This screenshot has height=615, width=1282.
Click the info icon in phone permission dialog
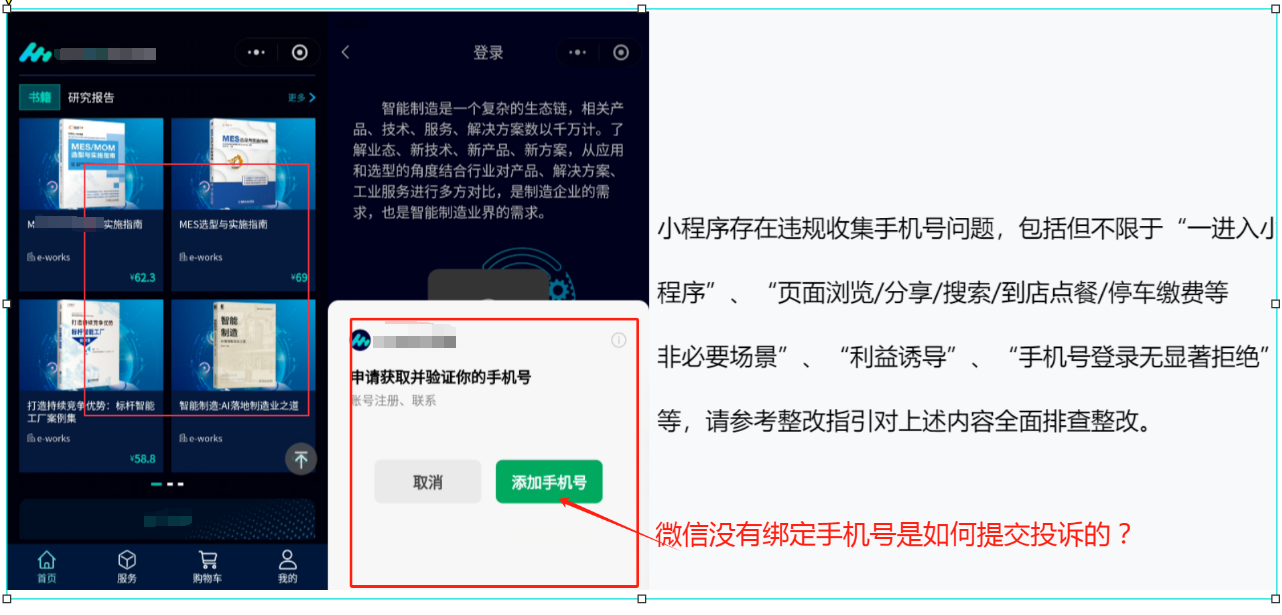coord(618,340)
